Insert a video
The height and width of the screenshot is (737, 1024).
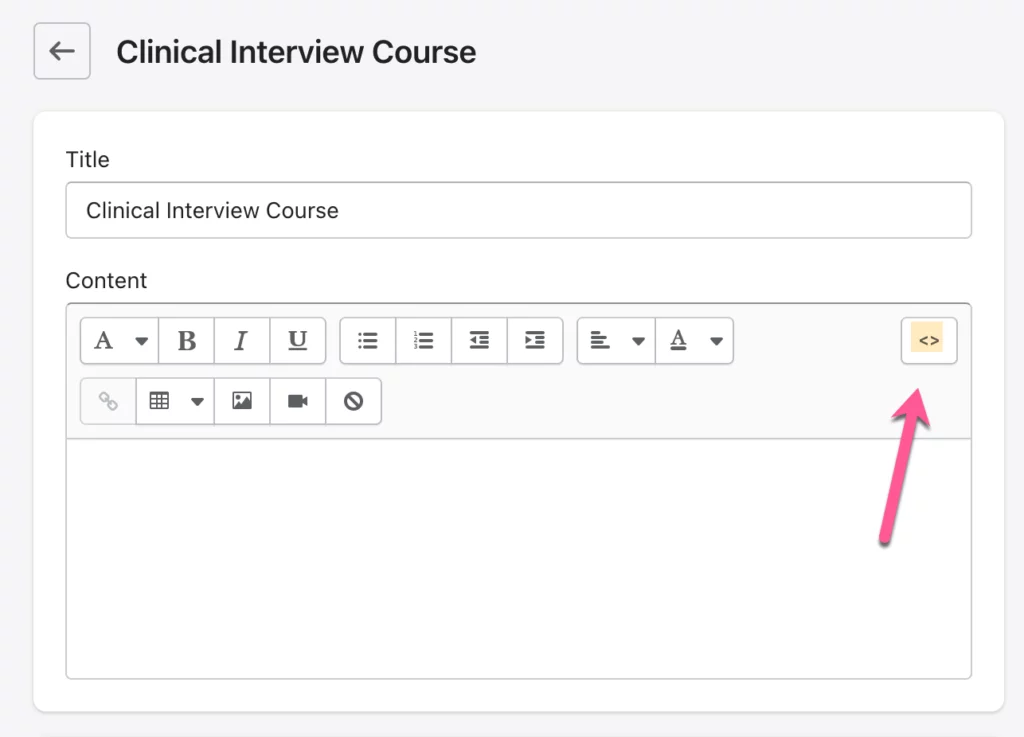coord(298,401)
